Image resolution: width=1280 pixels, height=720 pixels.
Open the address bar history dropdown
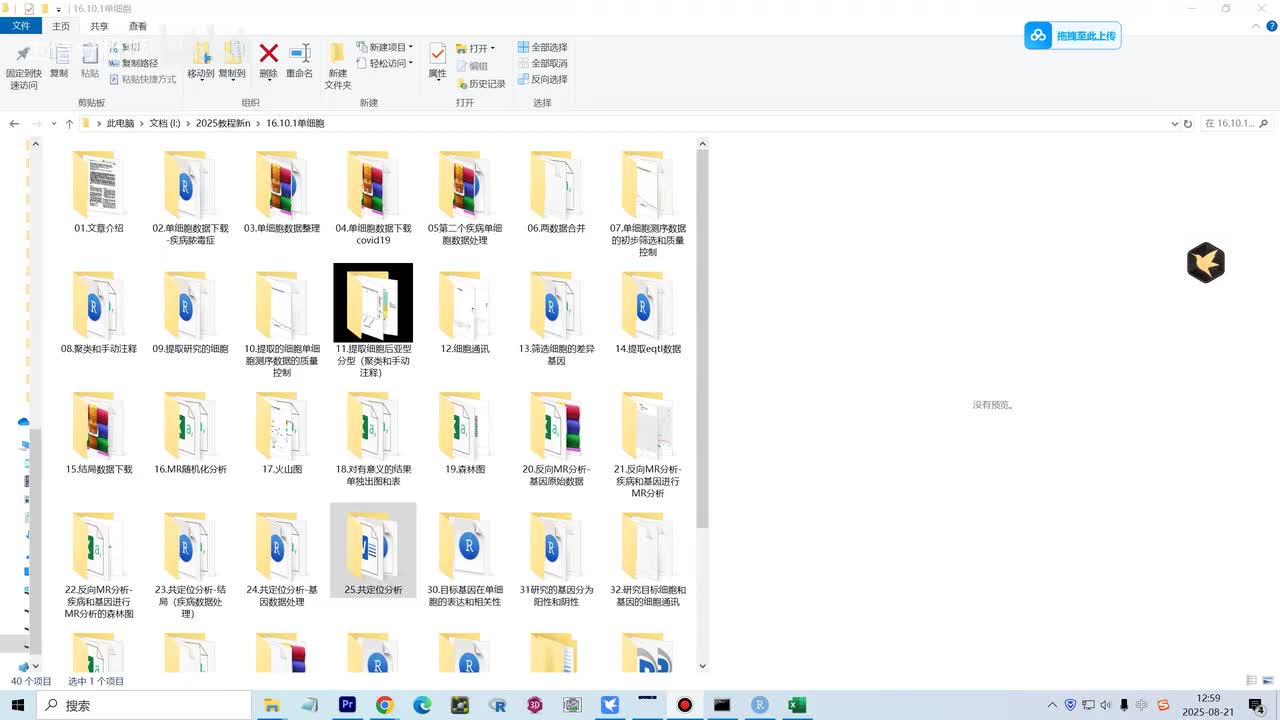point(1174,124)
